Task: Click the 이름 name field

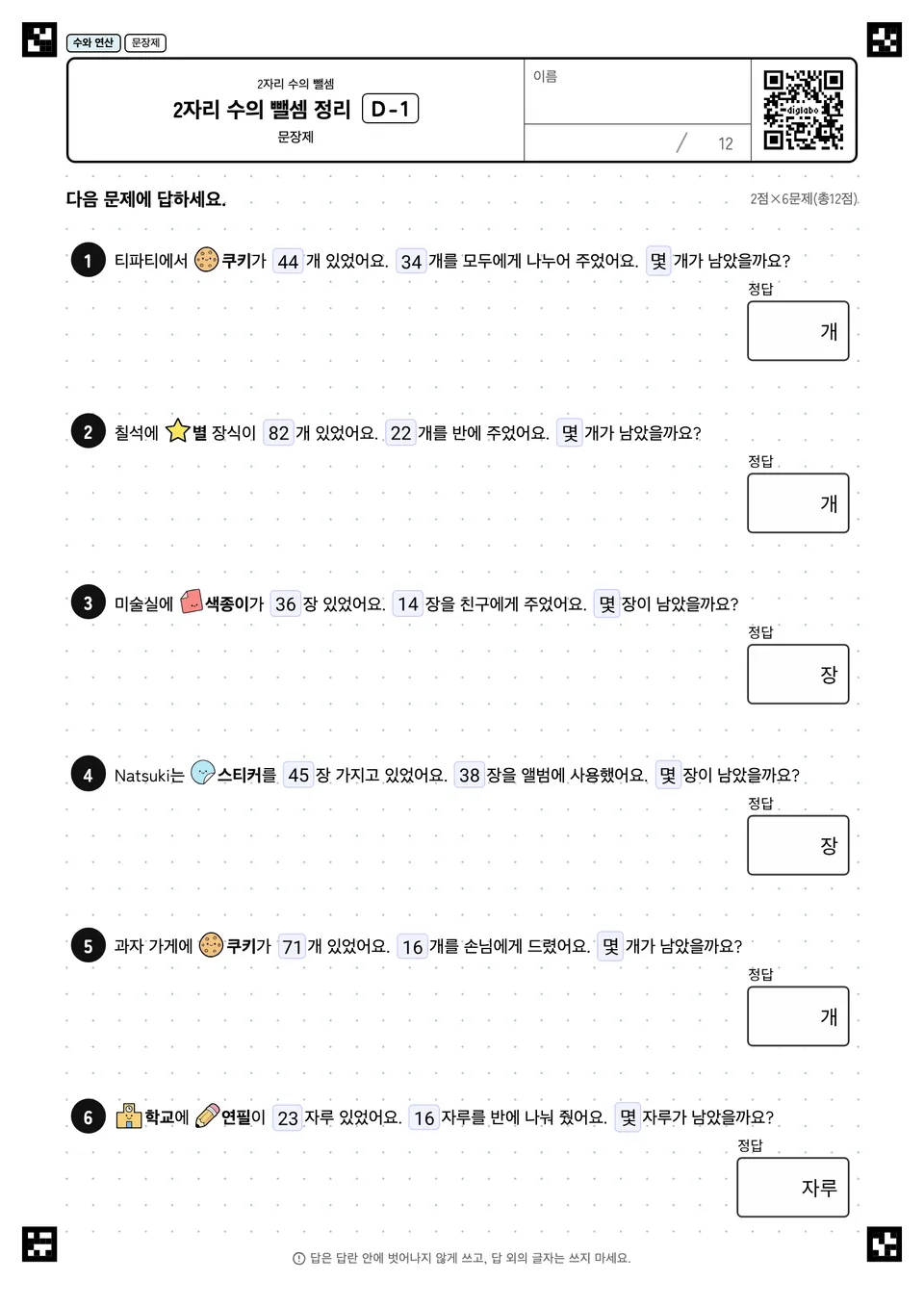Action: tap(637, 91)
